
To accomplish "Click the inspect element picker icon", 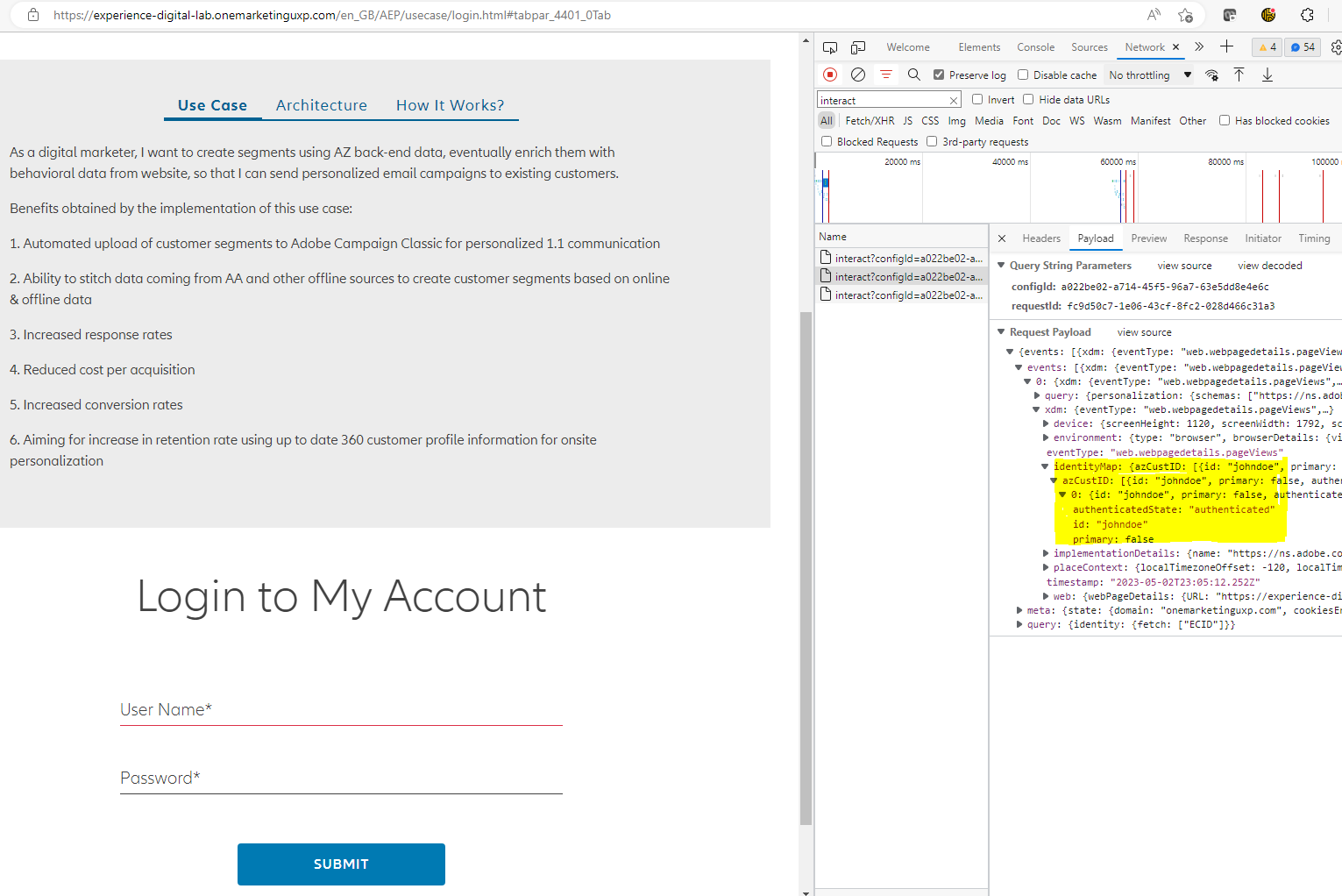I will click(829, 47).
